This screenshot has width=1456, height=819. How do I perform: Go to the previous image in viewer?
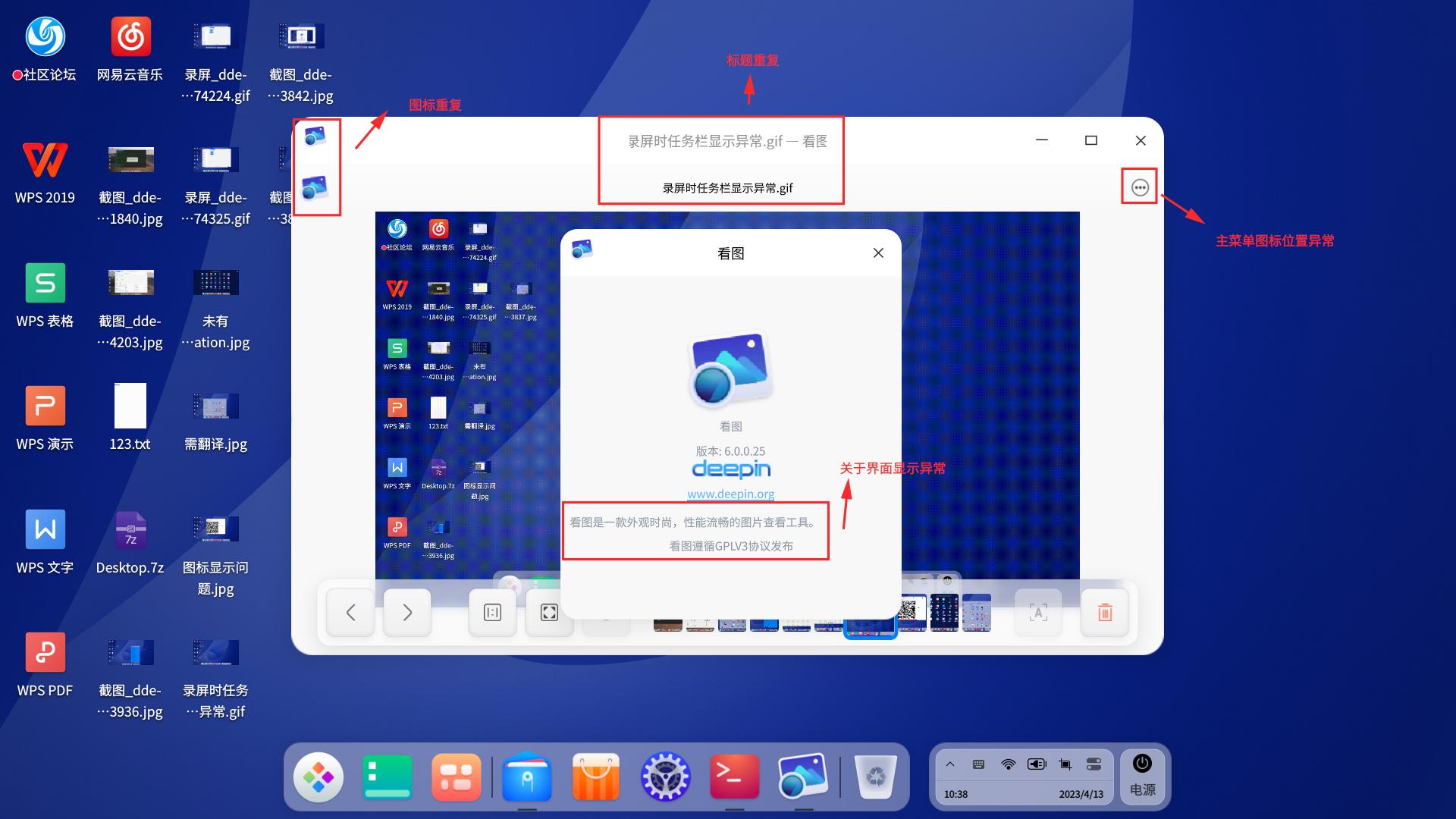coord(350,612)
